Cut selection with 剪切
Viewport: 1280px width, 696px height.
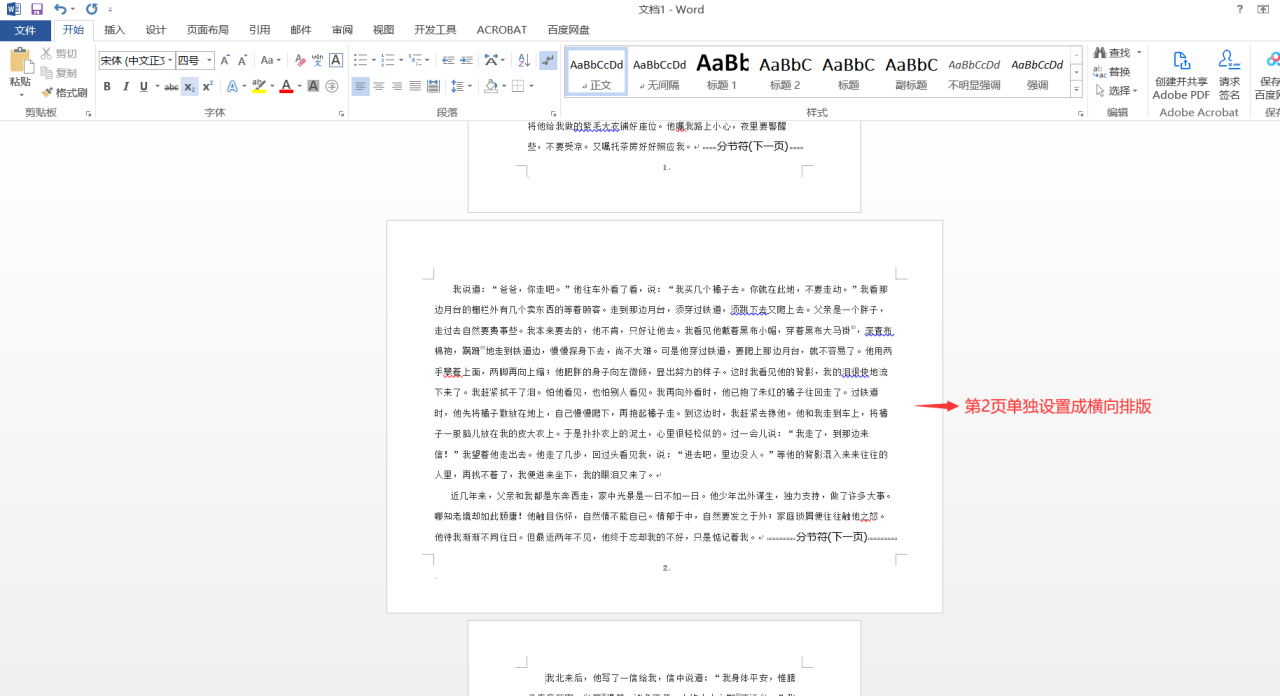point(59,54)
